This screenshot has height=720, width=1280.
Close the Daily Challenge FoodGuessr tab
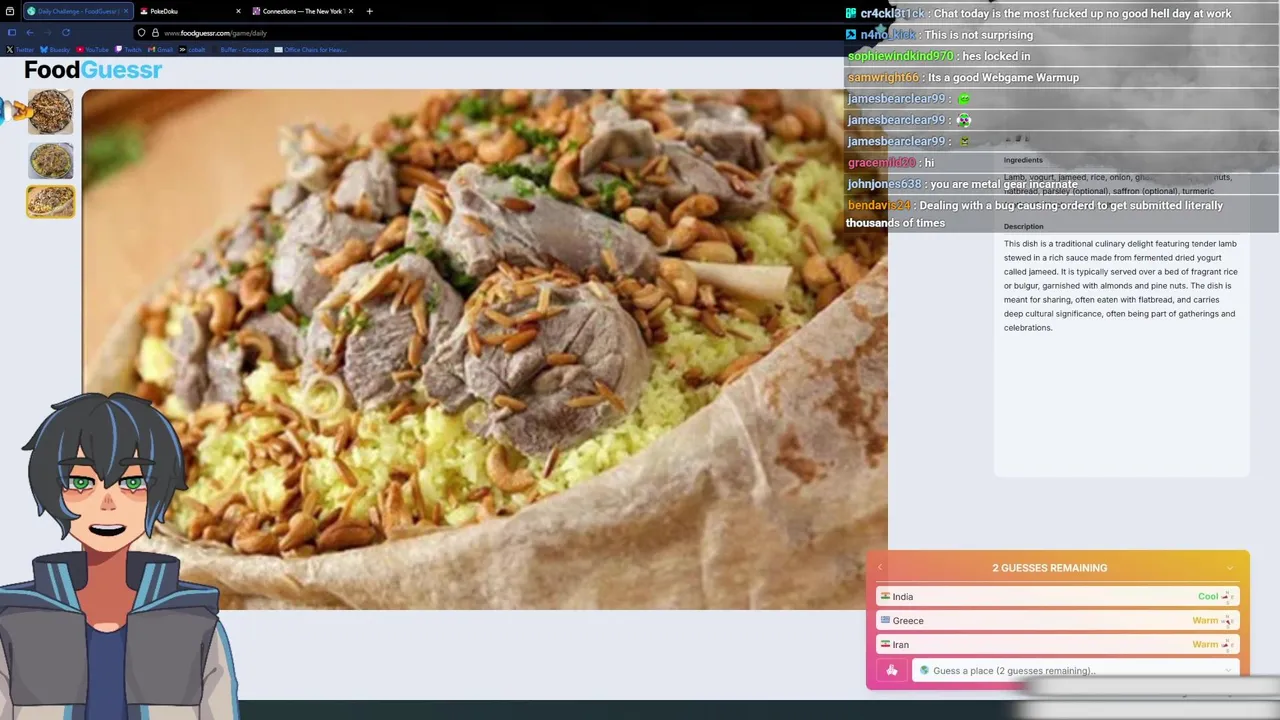point(125,11)
